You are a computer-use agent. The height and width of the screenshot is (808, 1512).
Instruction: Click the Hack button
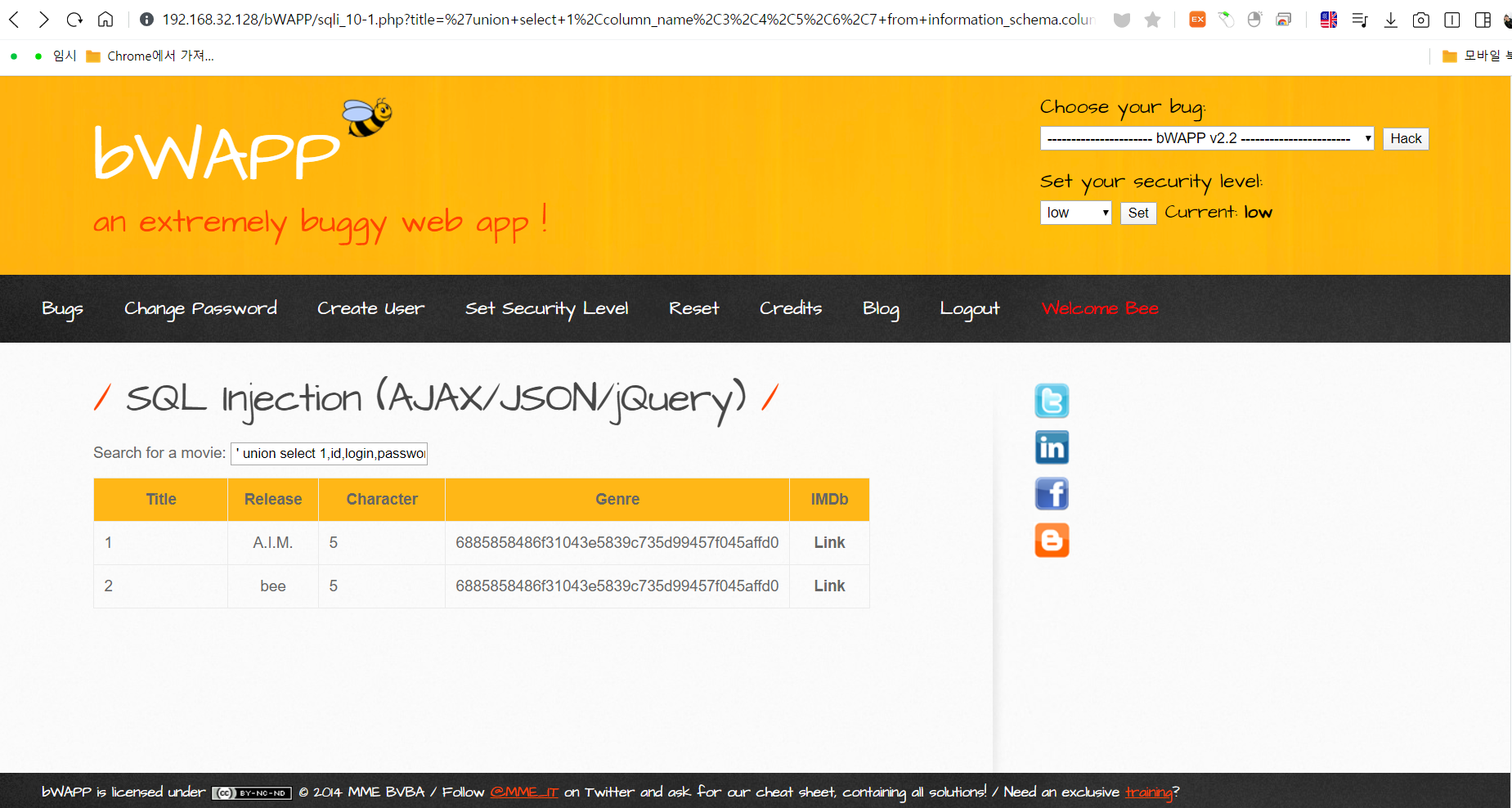pos(1406,138)
